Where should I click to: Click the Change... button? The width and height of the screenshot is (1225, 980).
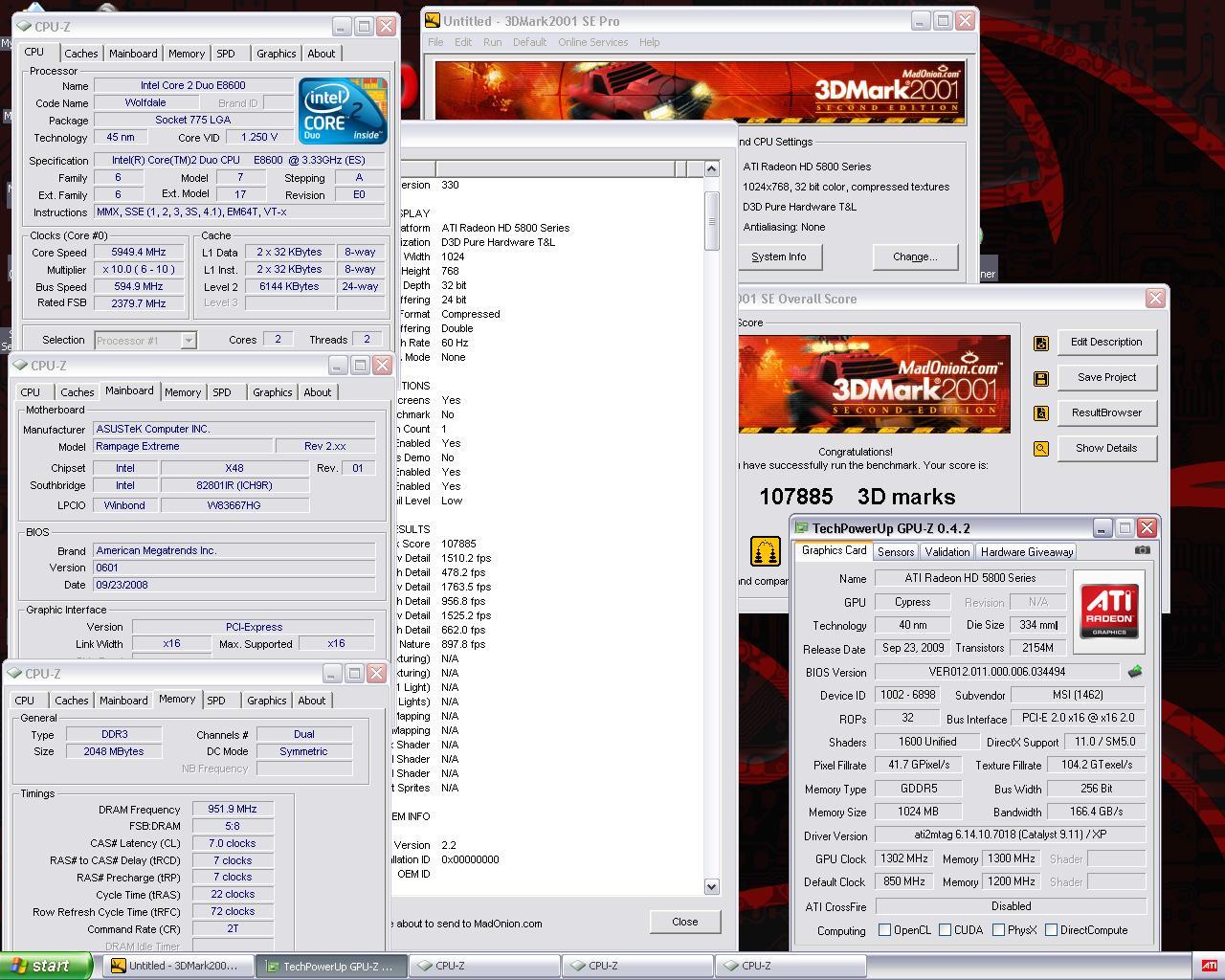point(915,257)
